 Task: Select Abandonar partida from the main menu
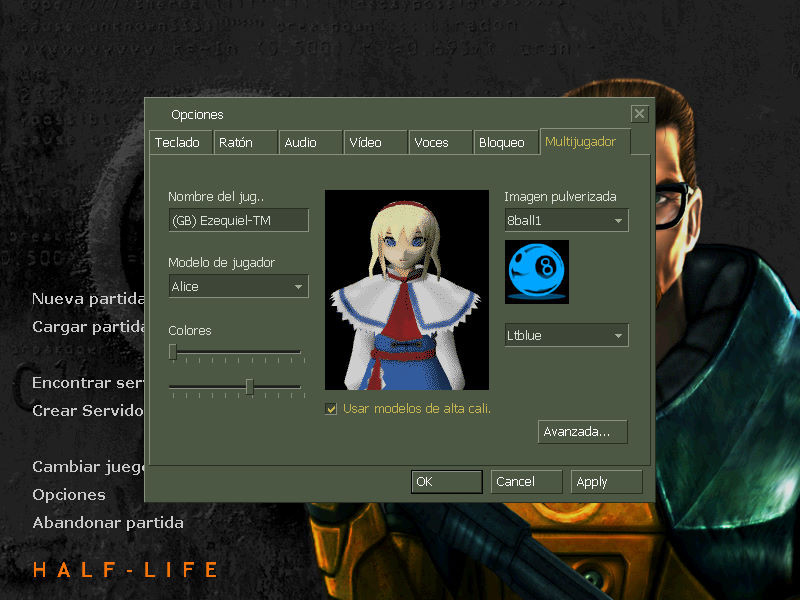pyautogui.click(x=110, y=522)
